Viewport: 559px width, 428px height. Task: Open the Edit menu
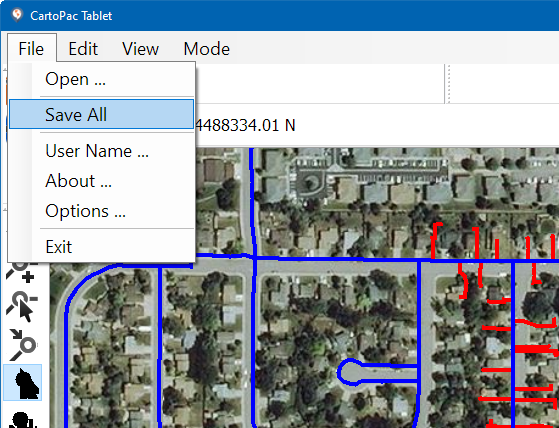[83, 49]
